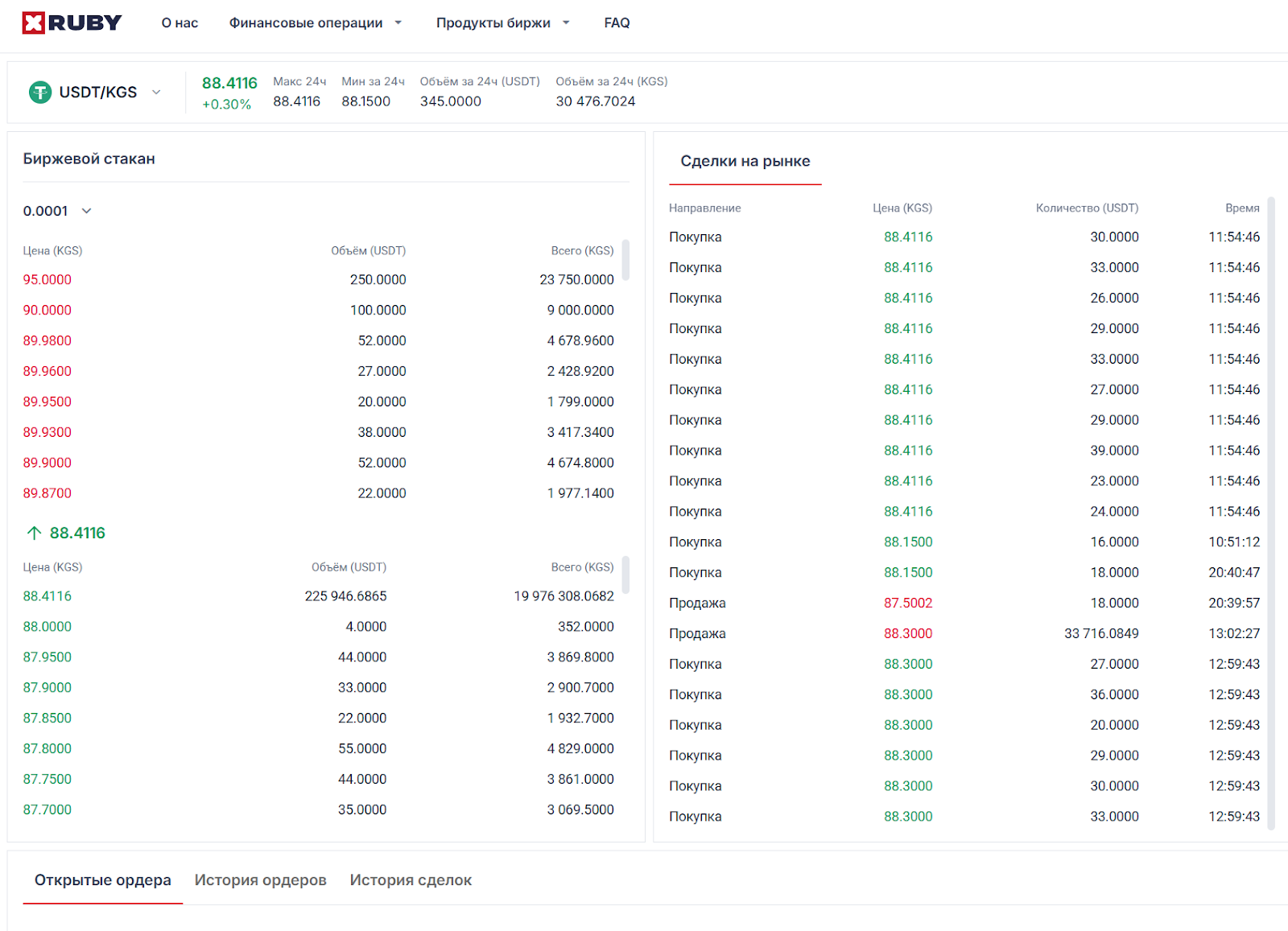Click the Ruby logo icon
The image size is (1288, 931).
[34, 23]
